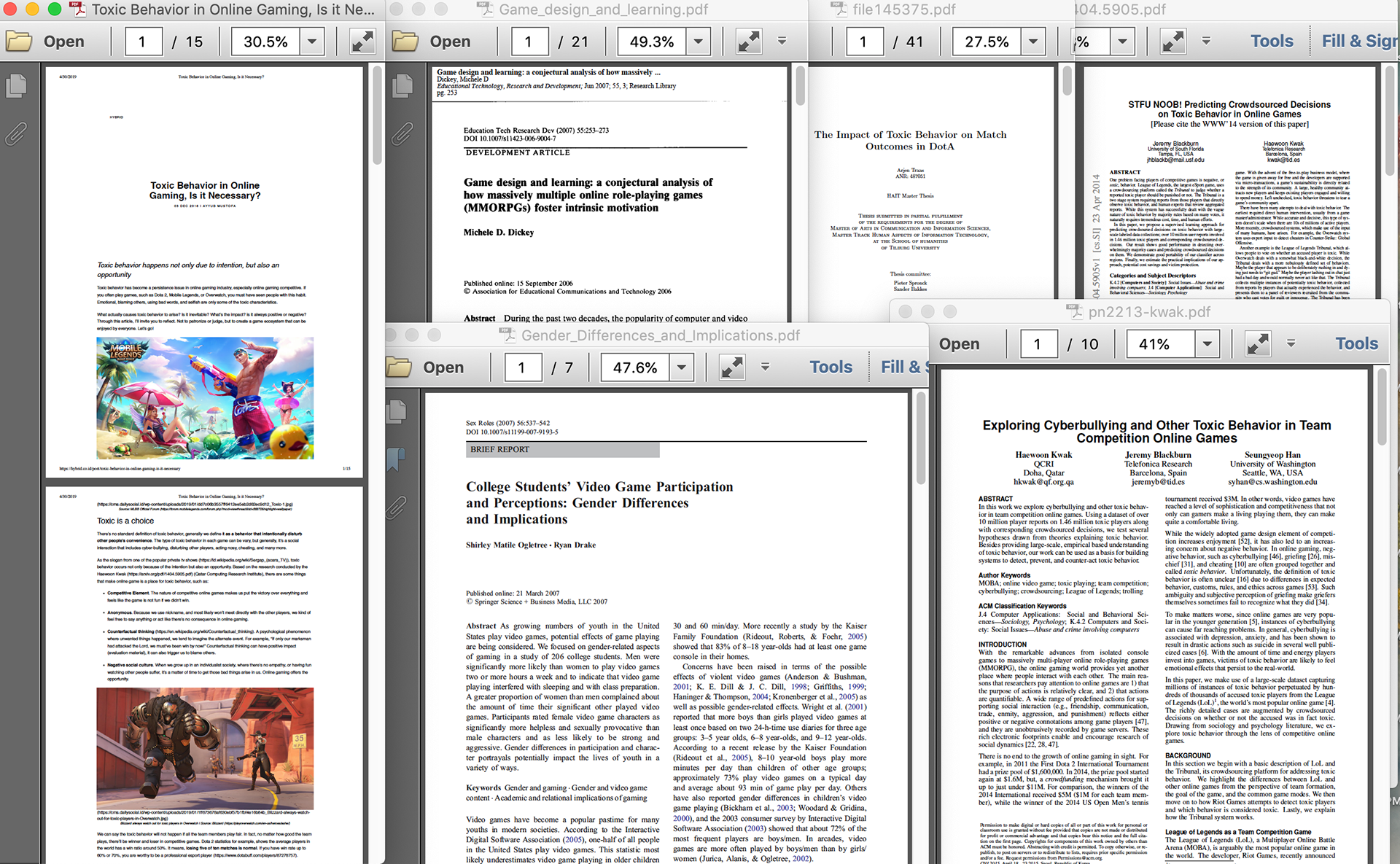Click page number field in file145375.pdf window
The height and width of the screenshot is (864, 1400).
click(865, 42)
